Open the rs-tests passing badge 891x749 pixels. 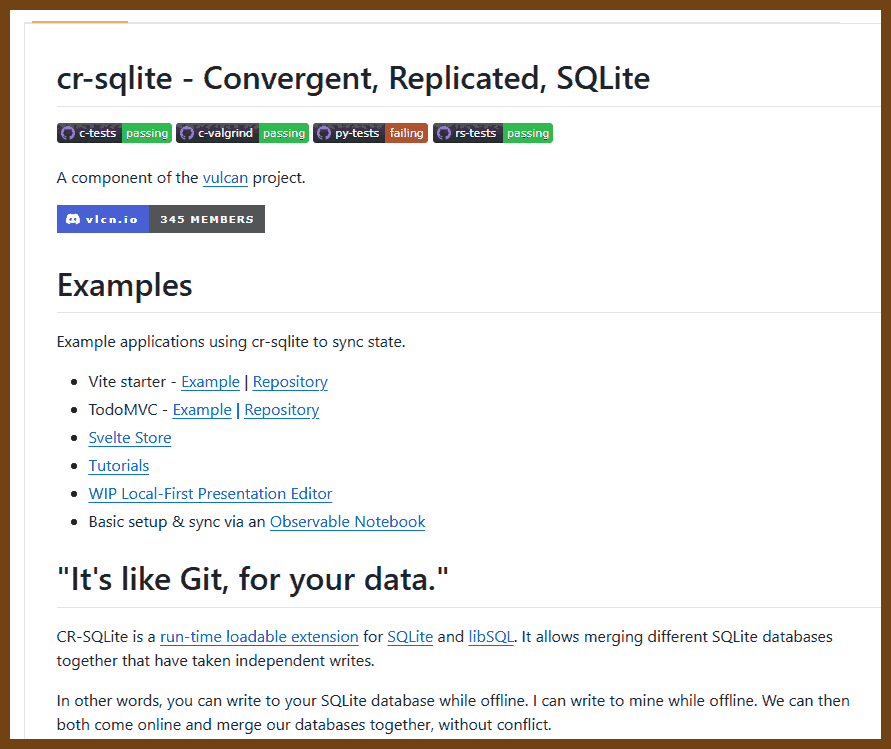(x=493, y=133)
